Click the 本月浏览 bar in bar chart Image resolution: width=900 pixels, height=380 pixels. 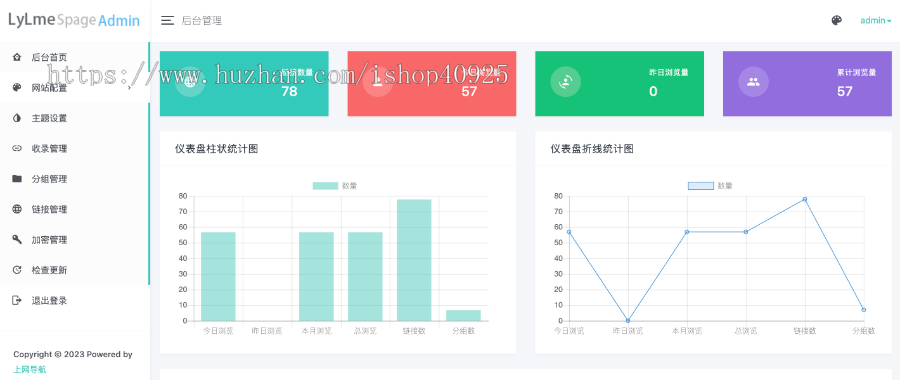316,277
